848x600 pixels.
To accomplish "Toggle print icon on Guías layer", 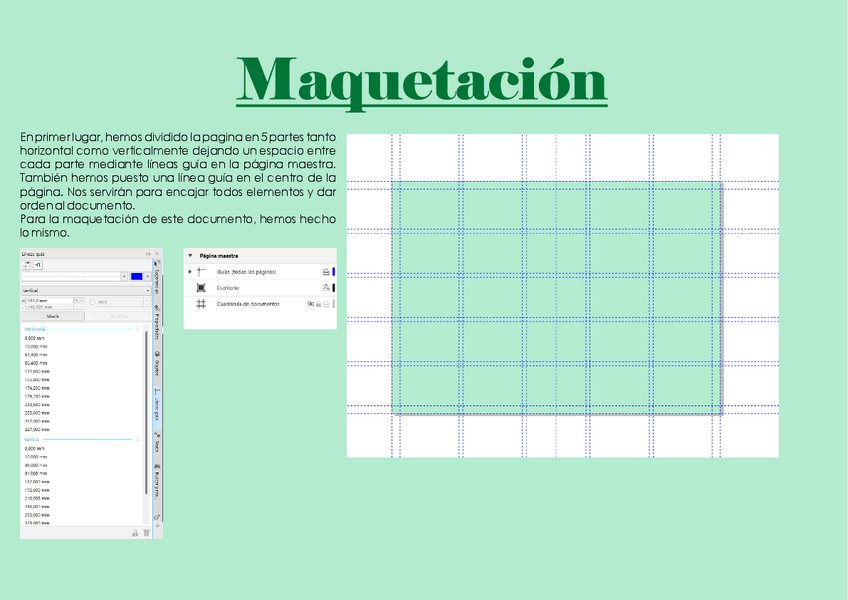I will tap(325, 272).
